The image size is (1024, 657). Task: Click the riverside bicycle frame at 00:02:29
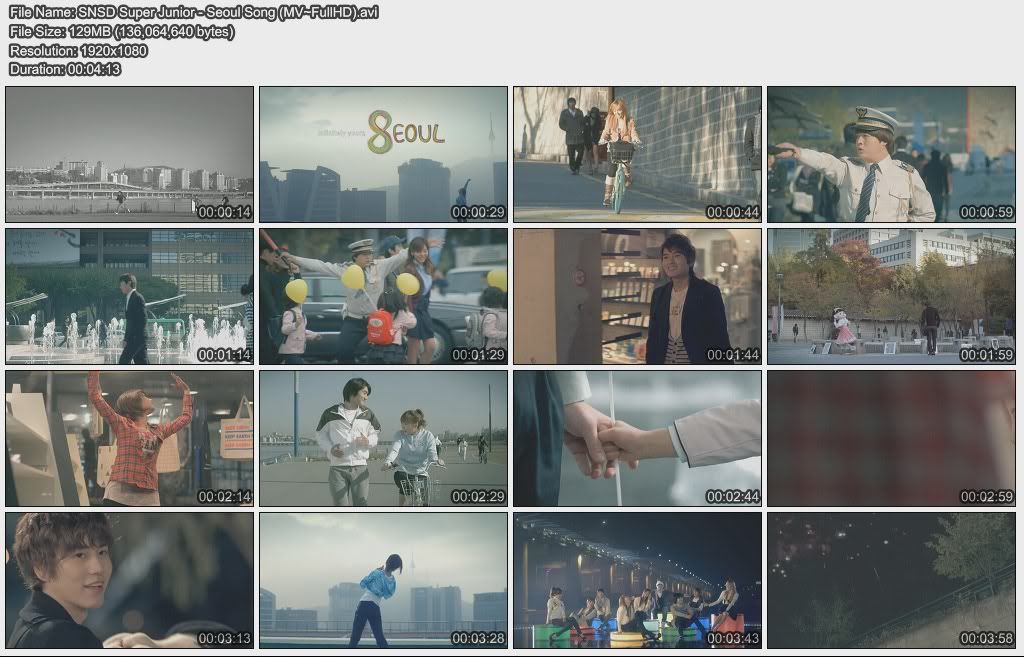[383, 438]
